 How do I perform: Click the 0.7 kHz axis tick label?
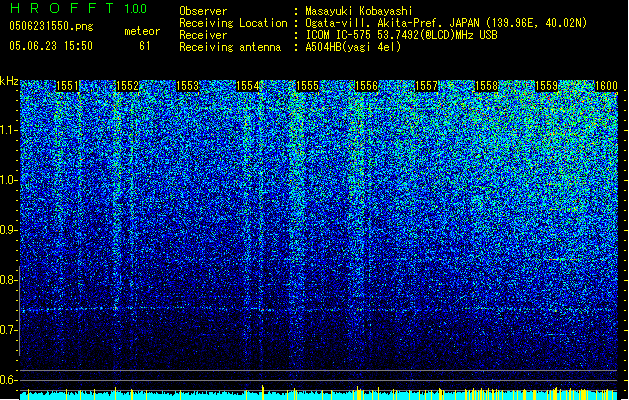[8, 330]
